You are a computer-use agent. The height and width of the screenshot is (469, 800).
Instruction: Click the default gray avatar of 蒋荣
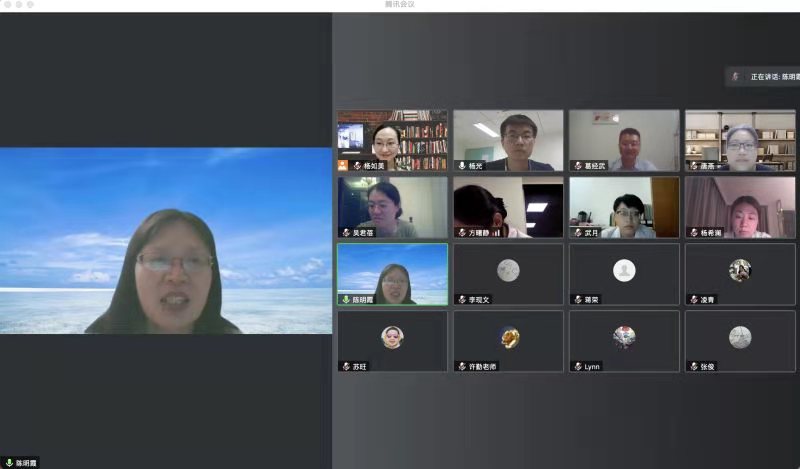point(624,270)
